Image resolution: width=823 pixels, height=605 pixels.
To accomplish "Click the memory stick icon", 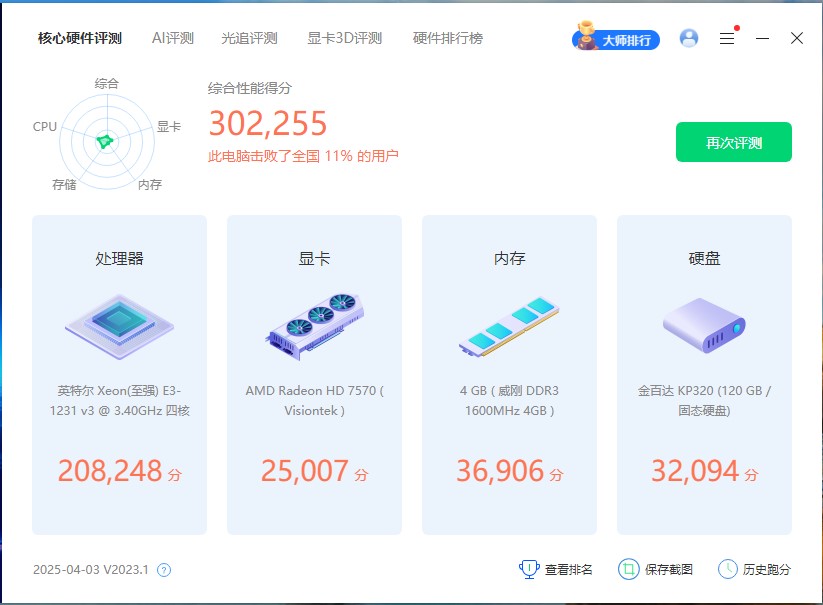I will tap(509, 327).
